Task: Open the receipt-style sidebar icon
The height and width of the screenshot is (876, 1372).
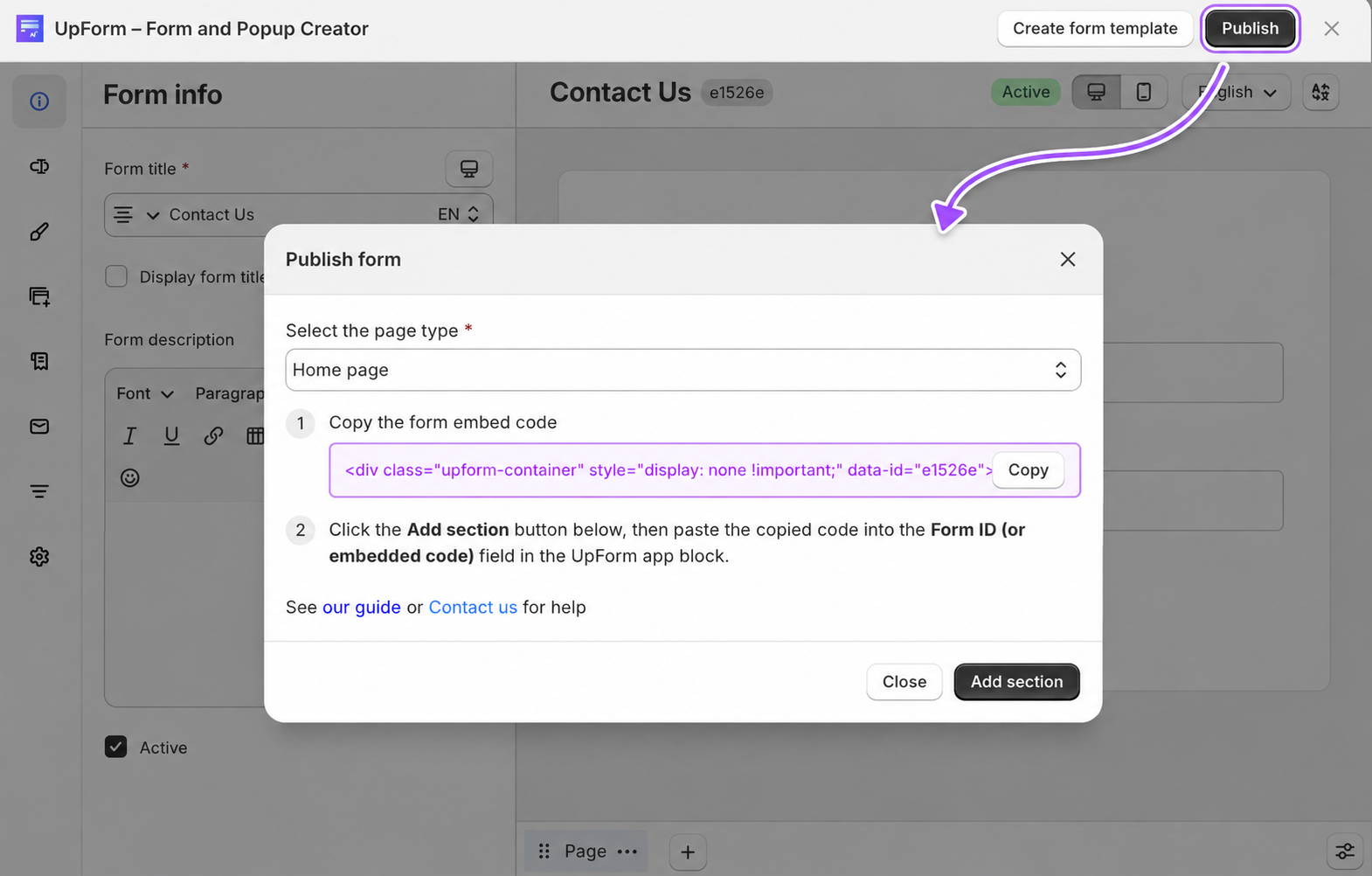Action: (x=39, y=361)
